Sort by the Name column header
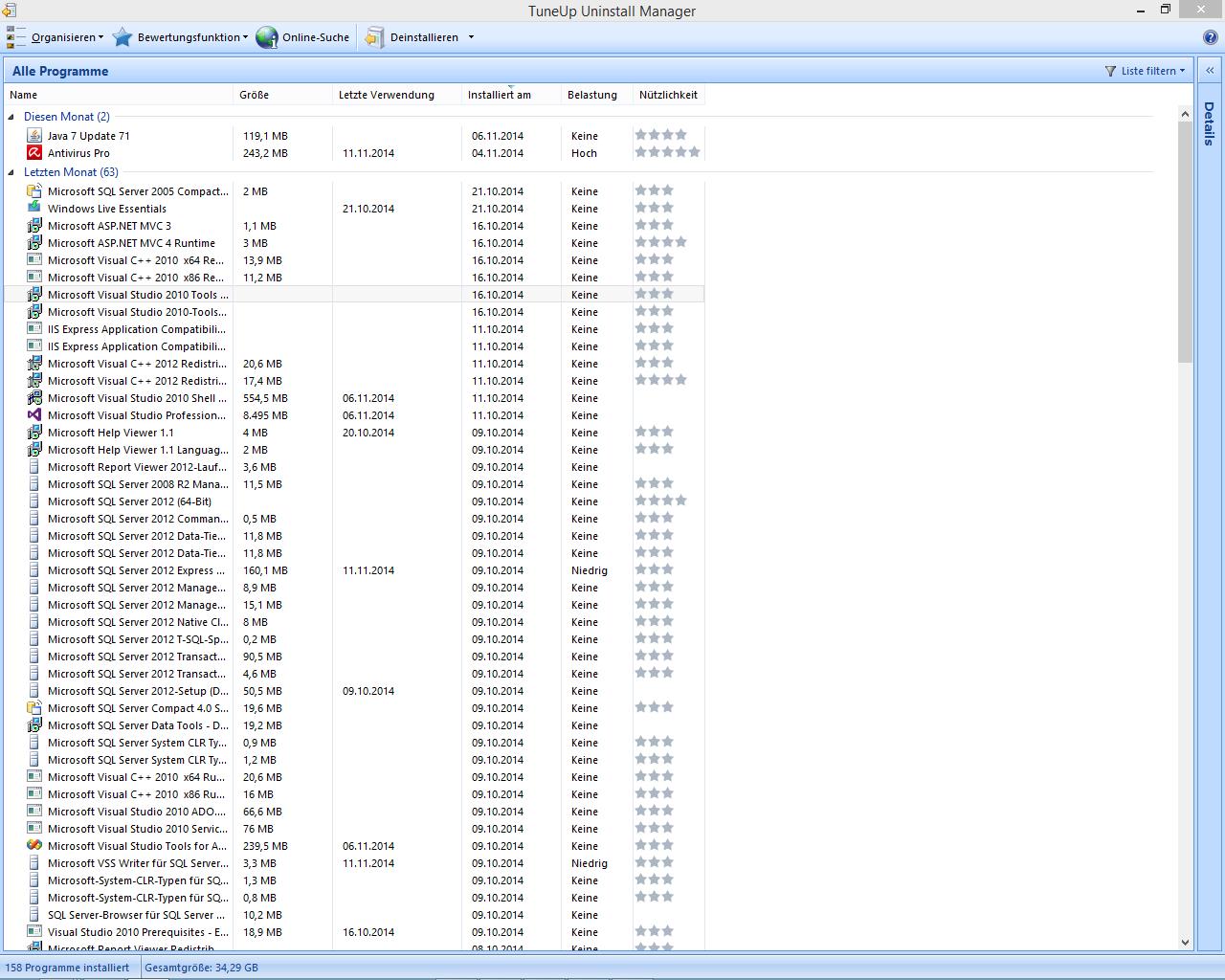The height and width of the screenshot is (980, 1225). [120, 95]
